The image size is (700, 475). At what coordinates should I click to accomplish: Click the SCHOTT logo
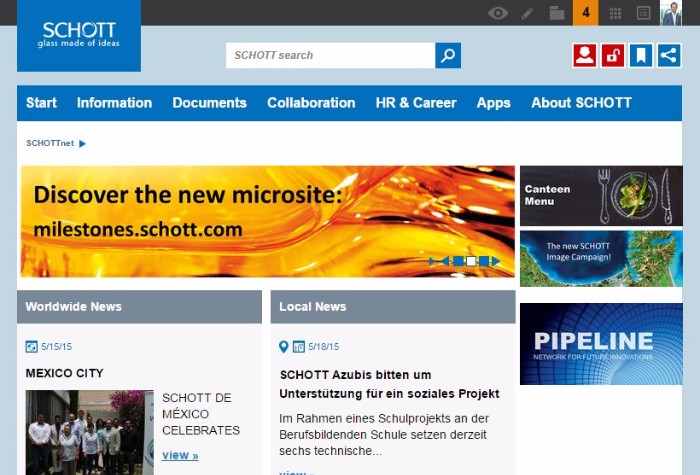click(79, 35)
